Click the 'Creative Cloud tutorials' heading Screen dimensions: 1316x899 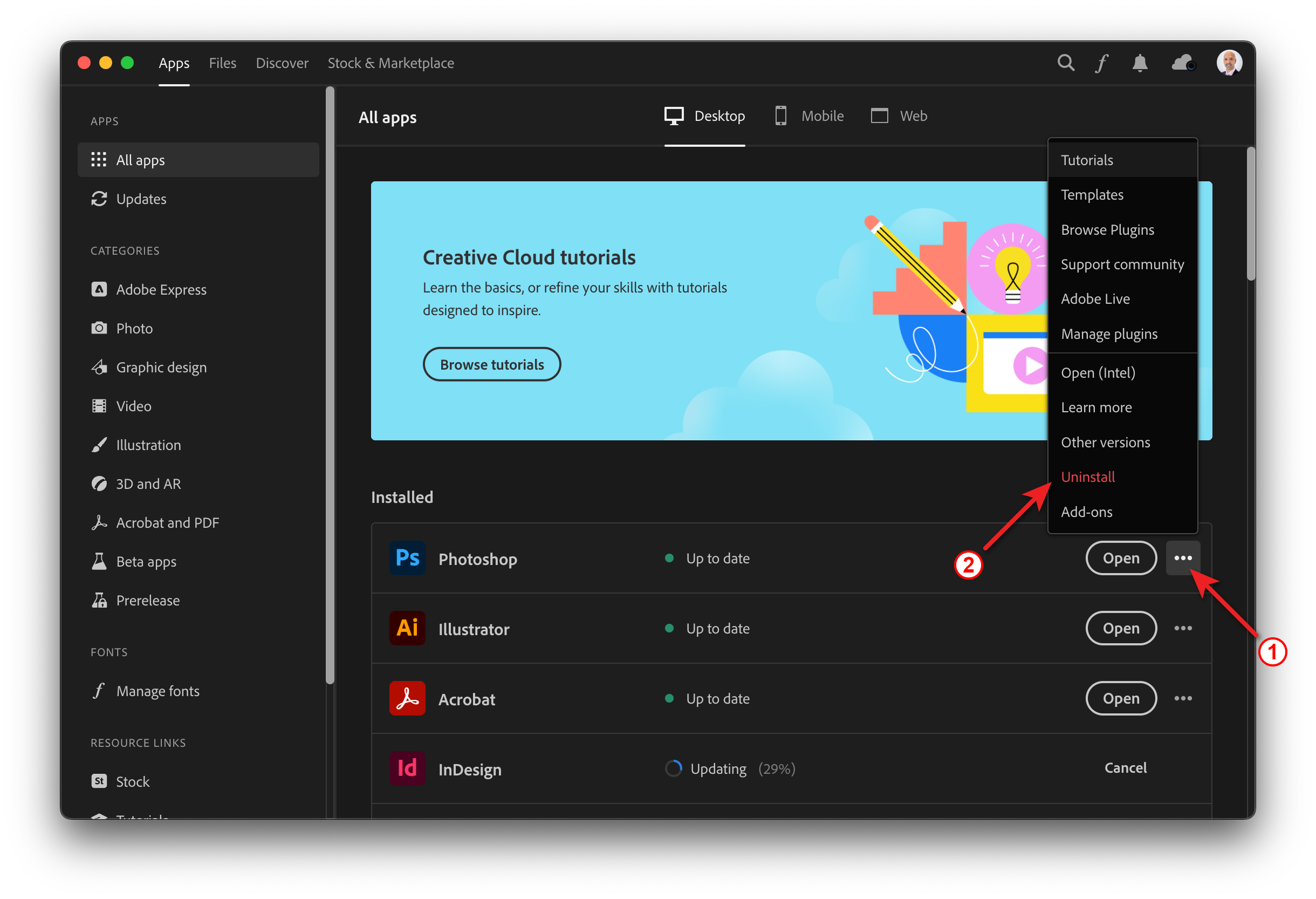click(529, 257)
